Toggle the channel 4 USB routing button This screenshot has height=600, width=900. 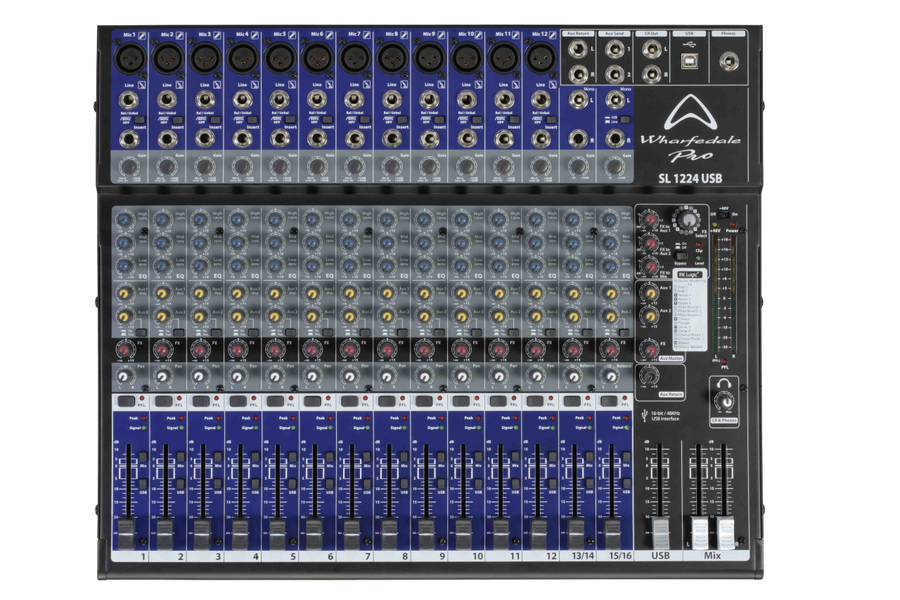[255, 483]
